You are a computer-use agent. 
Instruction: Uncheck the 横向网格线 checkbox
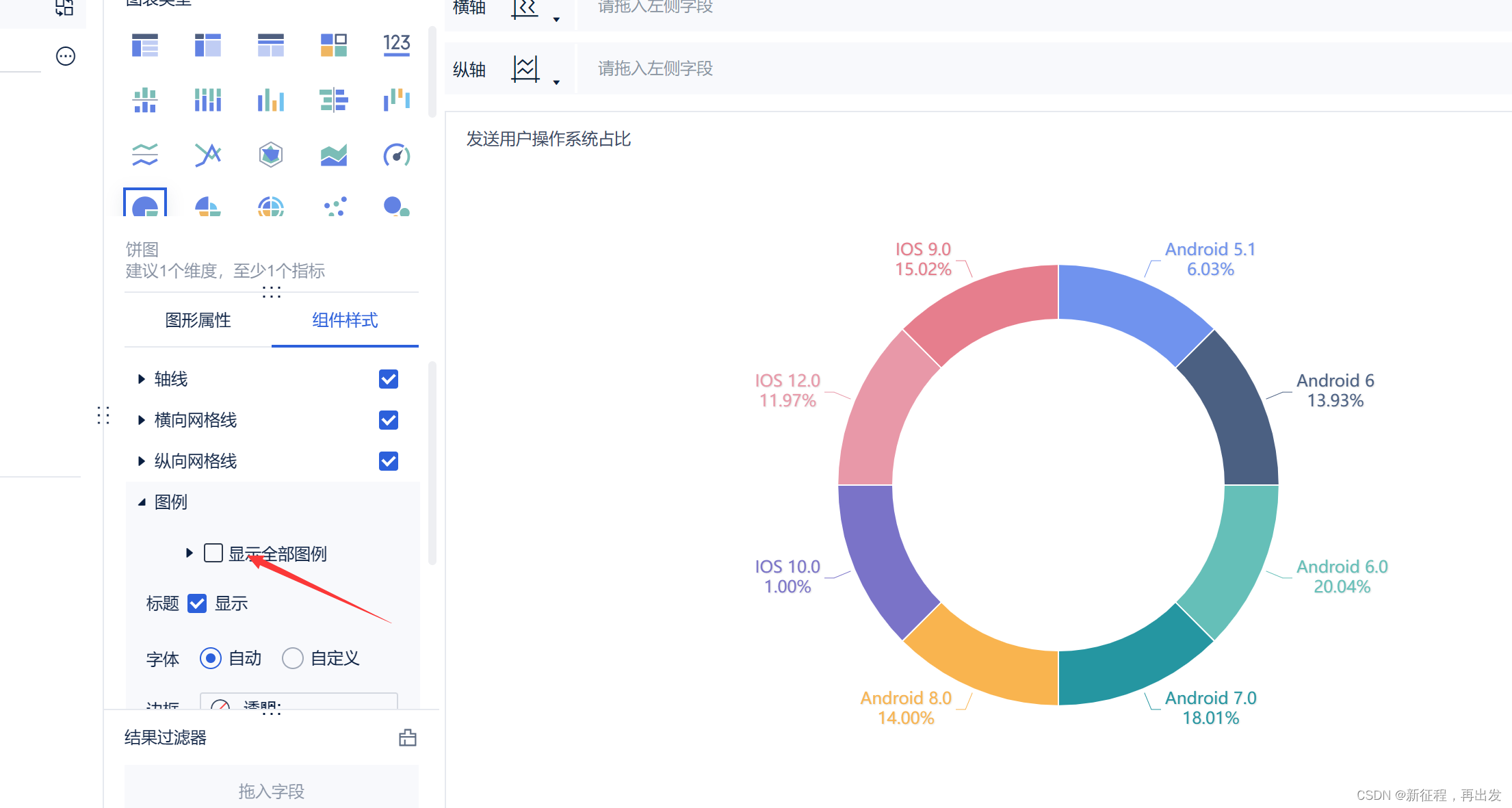point(389,420)
